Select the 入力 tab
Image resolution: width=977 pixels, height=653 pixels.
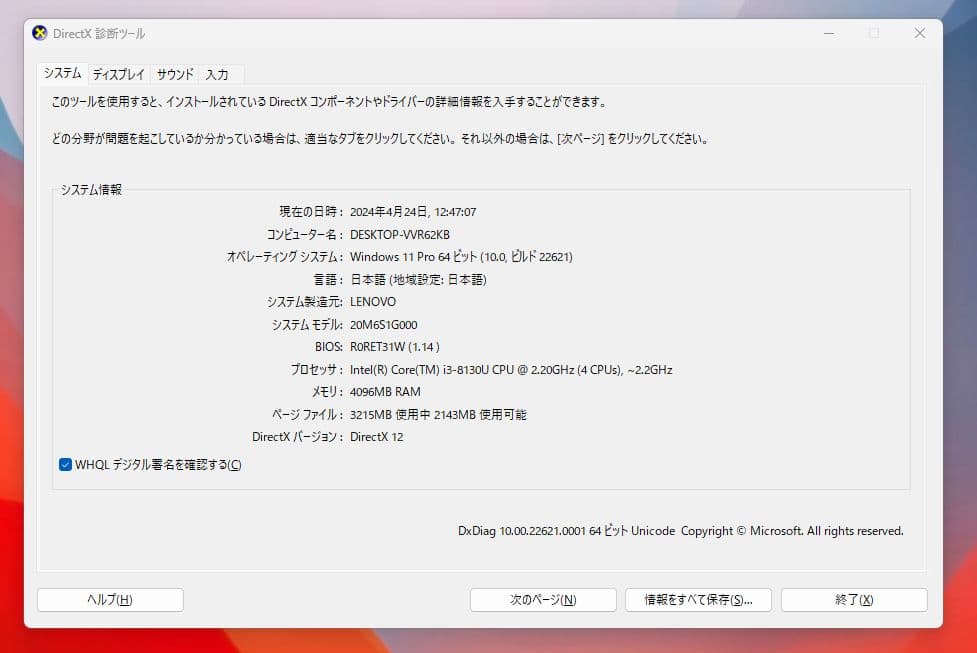219,74
